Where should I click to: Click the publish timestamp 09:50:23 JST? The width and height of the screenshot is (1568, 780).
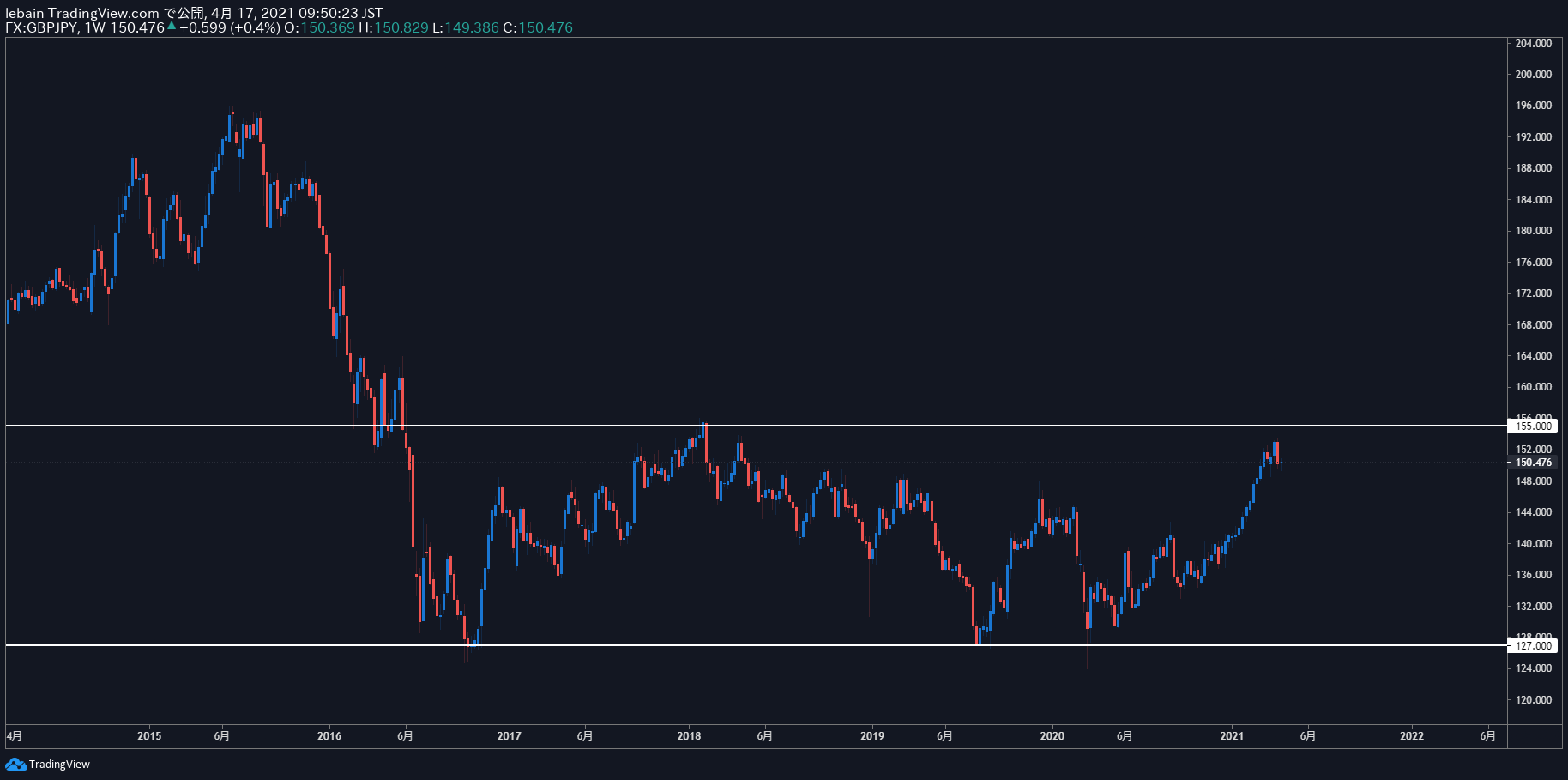[x=341, y=13]
